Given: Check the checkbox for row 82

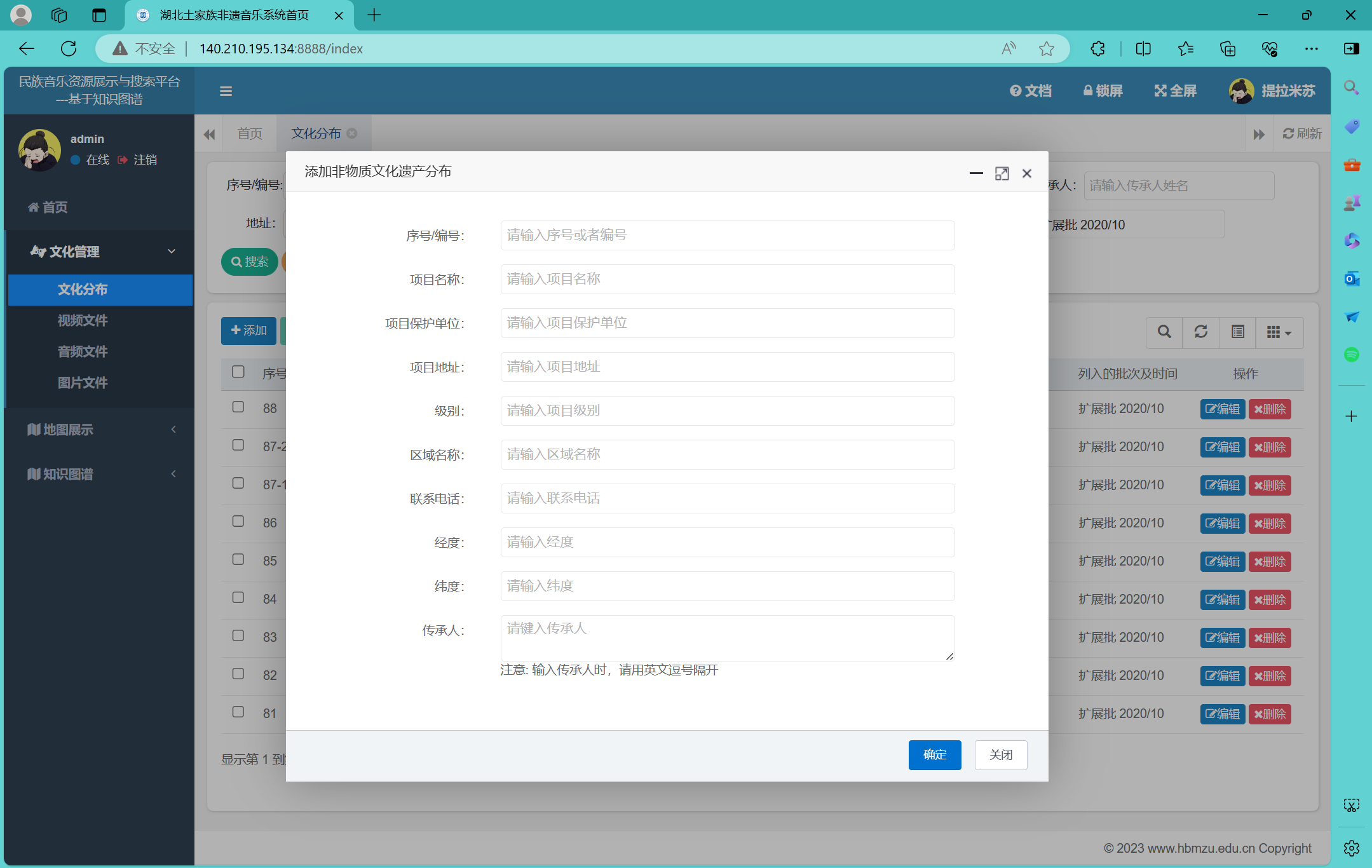Looking at the screenshot, I should [x=238, y=674].
